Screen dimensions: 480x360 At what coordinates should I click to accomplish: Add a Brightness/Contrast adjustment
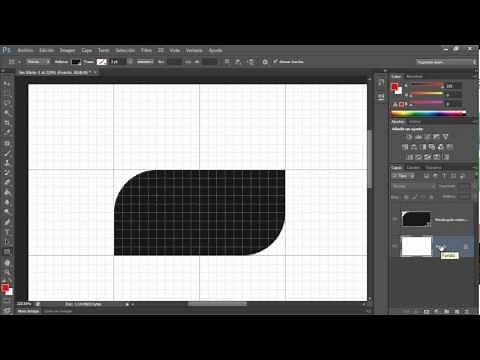(410, 137)
